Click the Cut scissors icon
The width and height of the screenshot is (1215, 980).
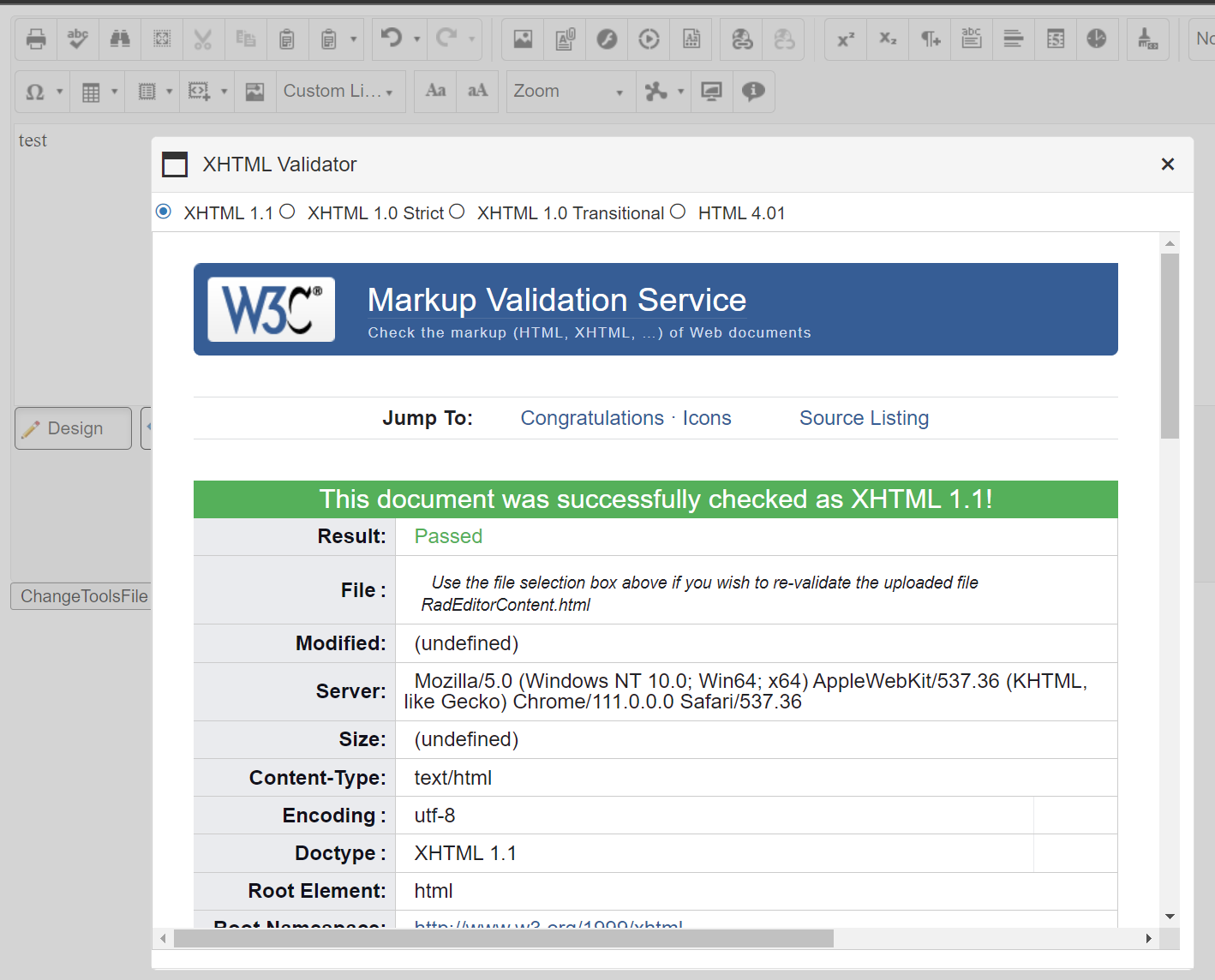tap(203, 39)
